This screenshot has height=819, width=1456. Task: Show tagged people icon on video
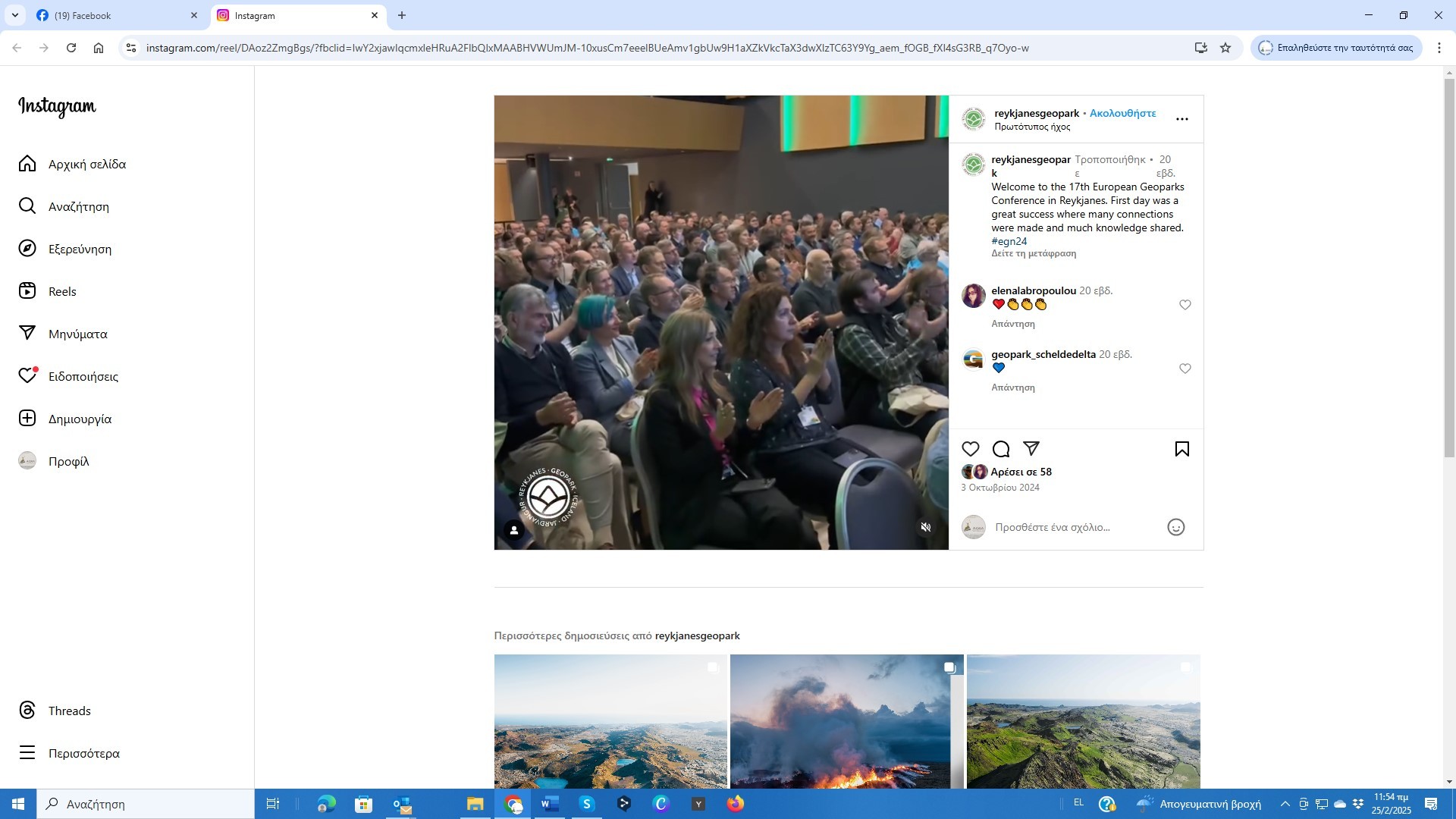(514, 530)
